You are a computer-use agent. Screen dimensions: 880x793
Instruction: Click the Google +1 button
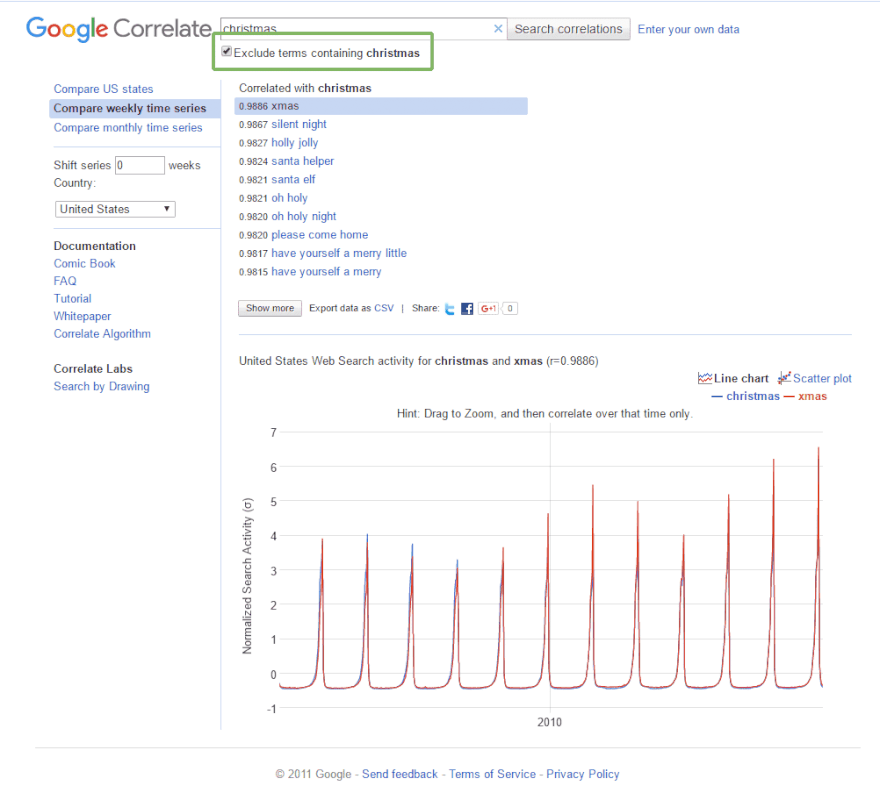(x=488, y=309)
